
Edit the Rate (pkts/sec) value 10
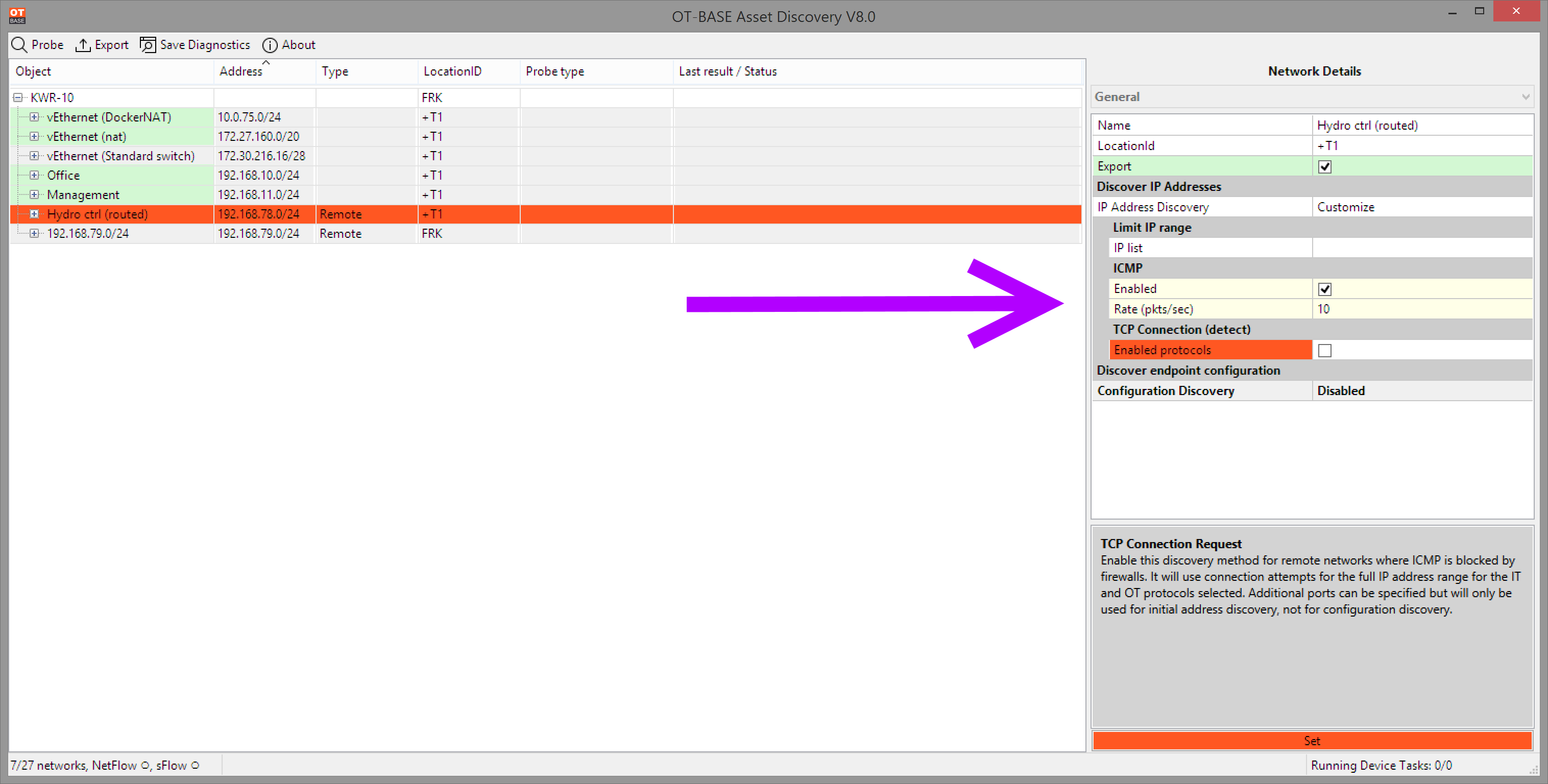click(x=1422, y=309)
